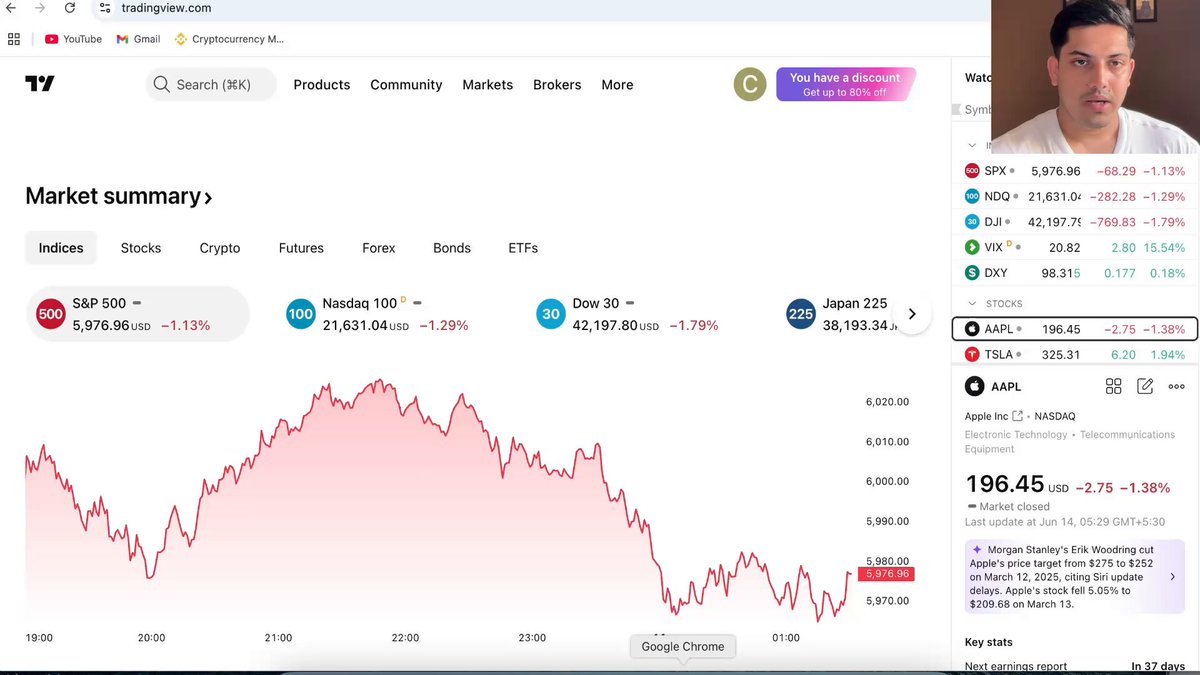Open the Markets menu
The width and height of the screenshot is (1200, 675).
(x=488, y=85)
